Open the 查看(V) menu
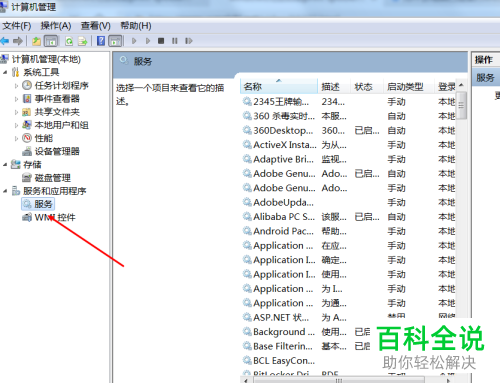Viewport: 500px width, 383px height. pyautogui.click(x=95, y=26)
